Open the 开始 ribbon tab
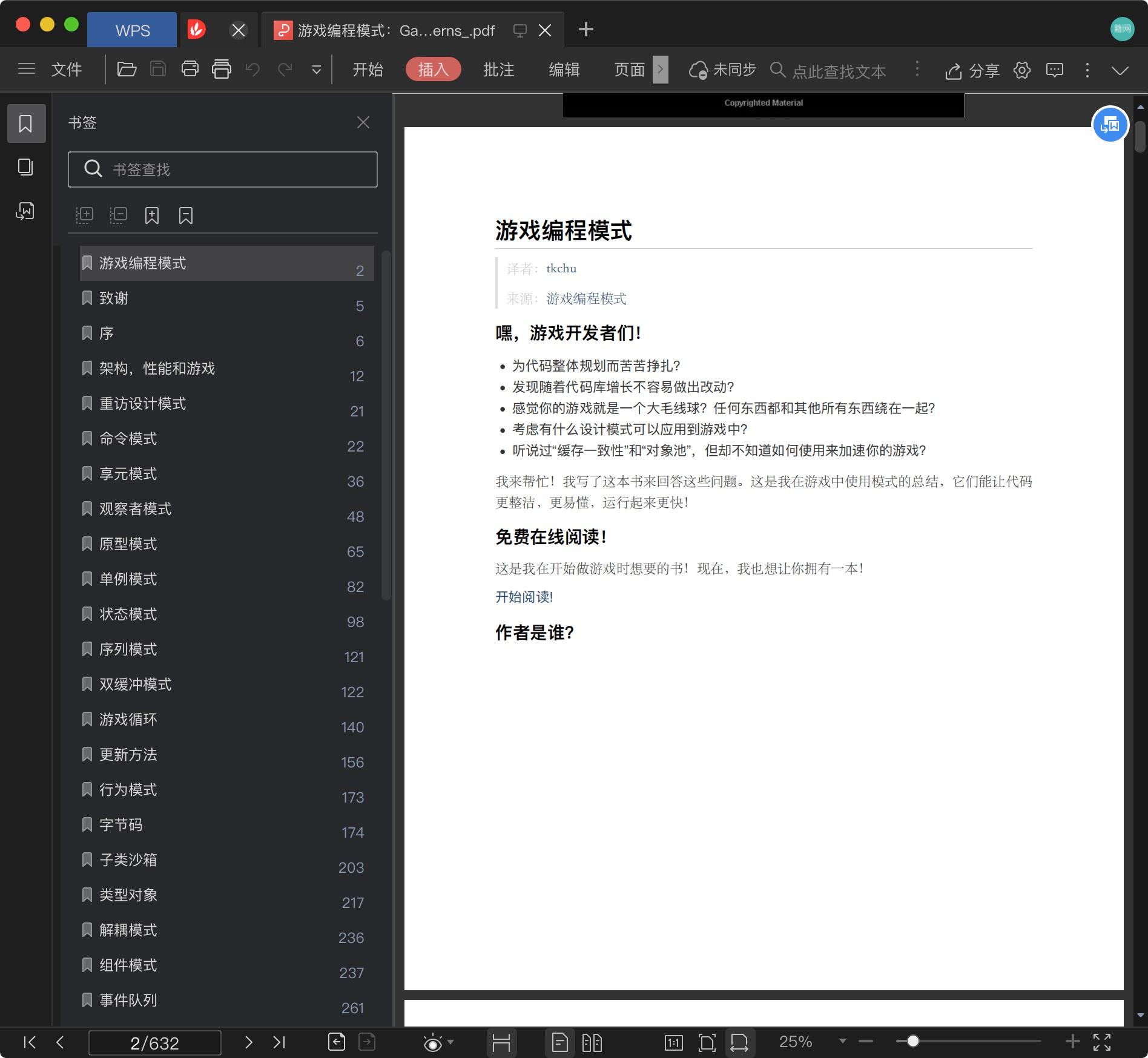Screen dimensions: 1148x1058 coord(368,70)
